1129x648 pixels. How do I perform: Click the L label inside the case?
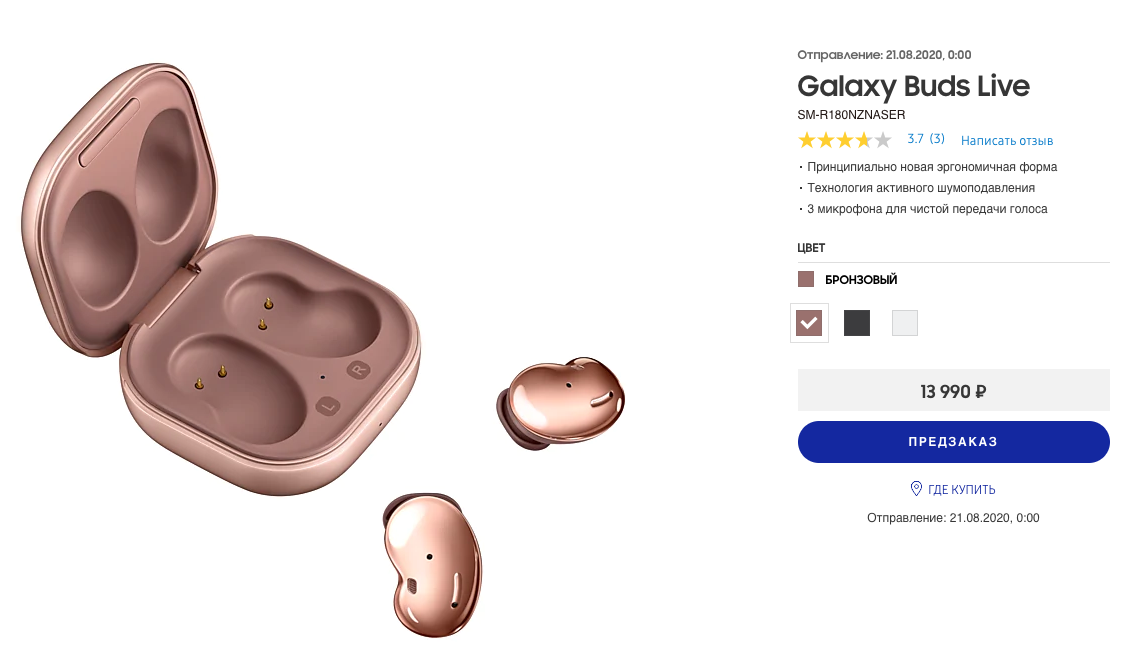point(328,406)
